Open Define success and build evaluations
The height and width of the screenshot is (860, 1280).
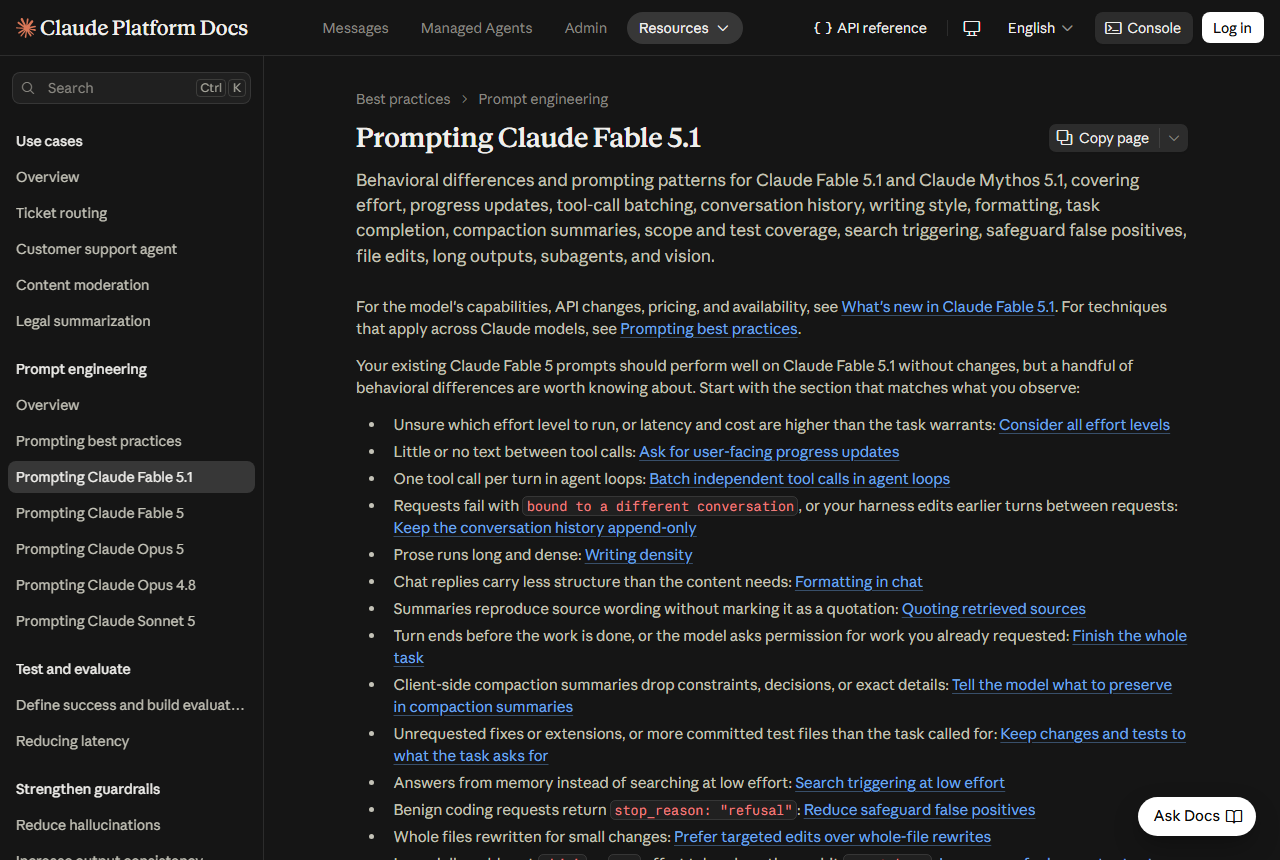[x=130, y=705]
